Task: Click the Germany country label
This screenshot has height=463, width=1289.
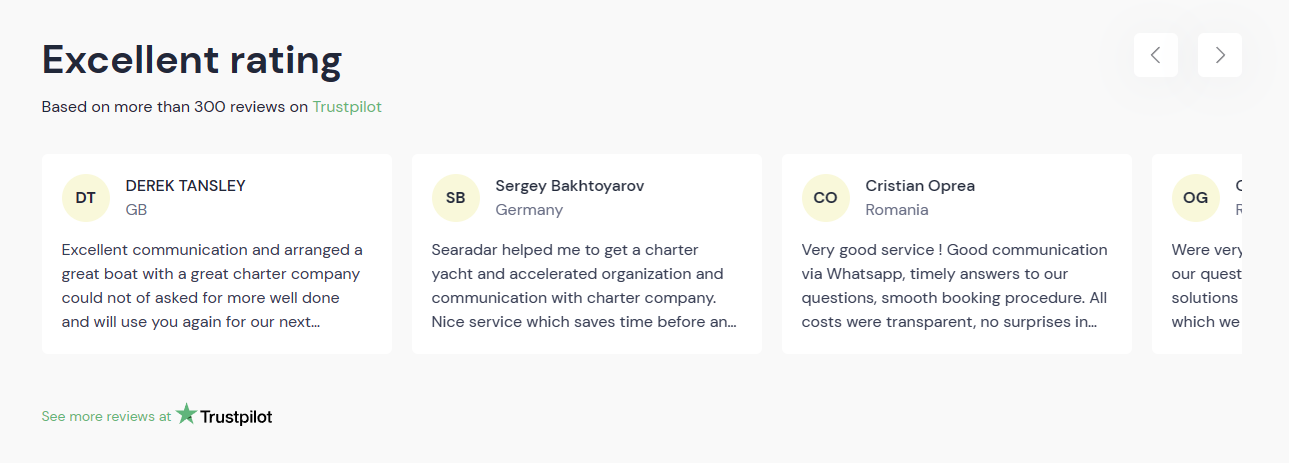Action: click(x=529, y=210)
